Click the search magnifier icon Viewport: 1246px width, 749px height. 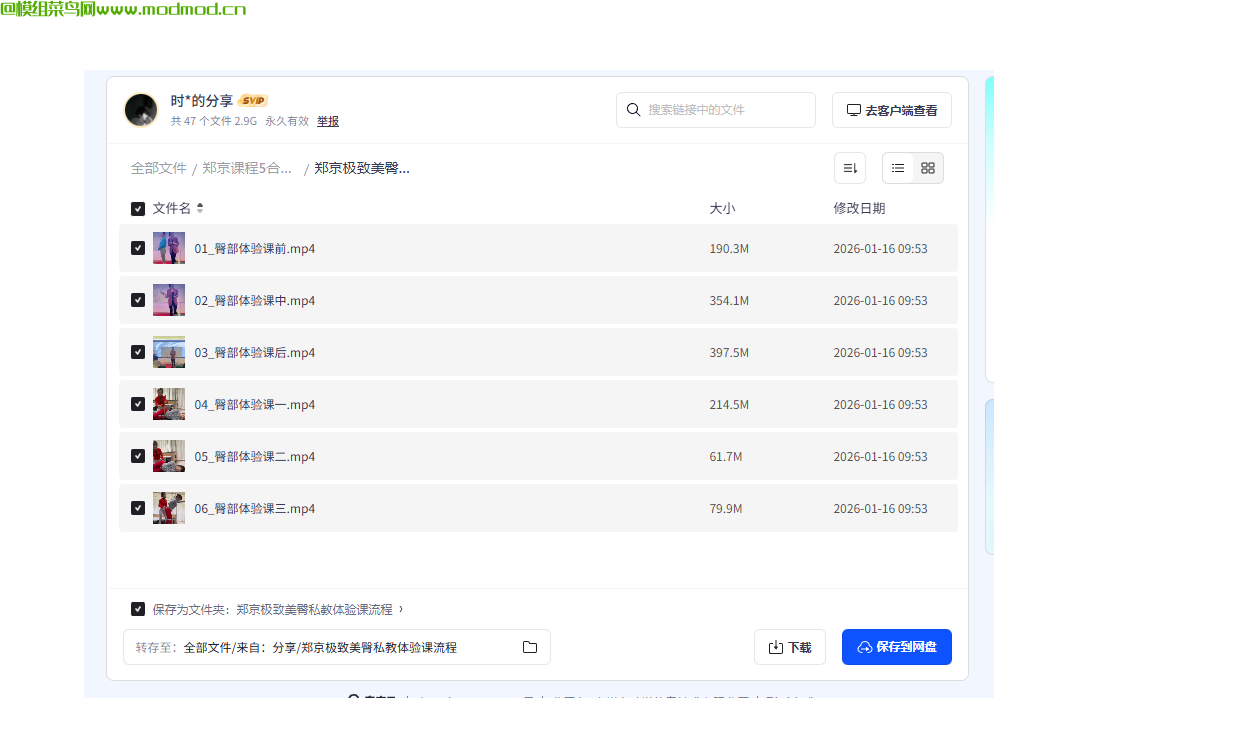coord(633,110)
